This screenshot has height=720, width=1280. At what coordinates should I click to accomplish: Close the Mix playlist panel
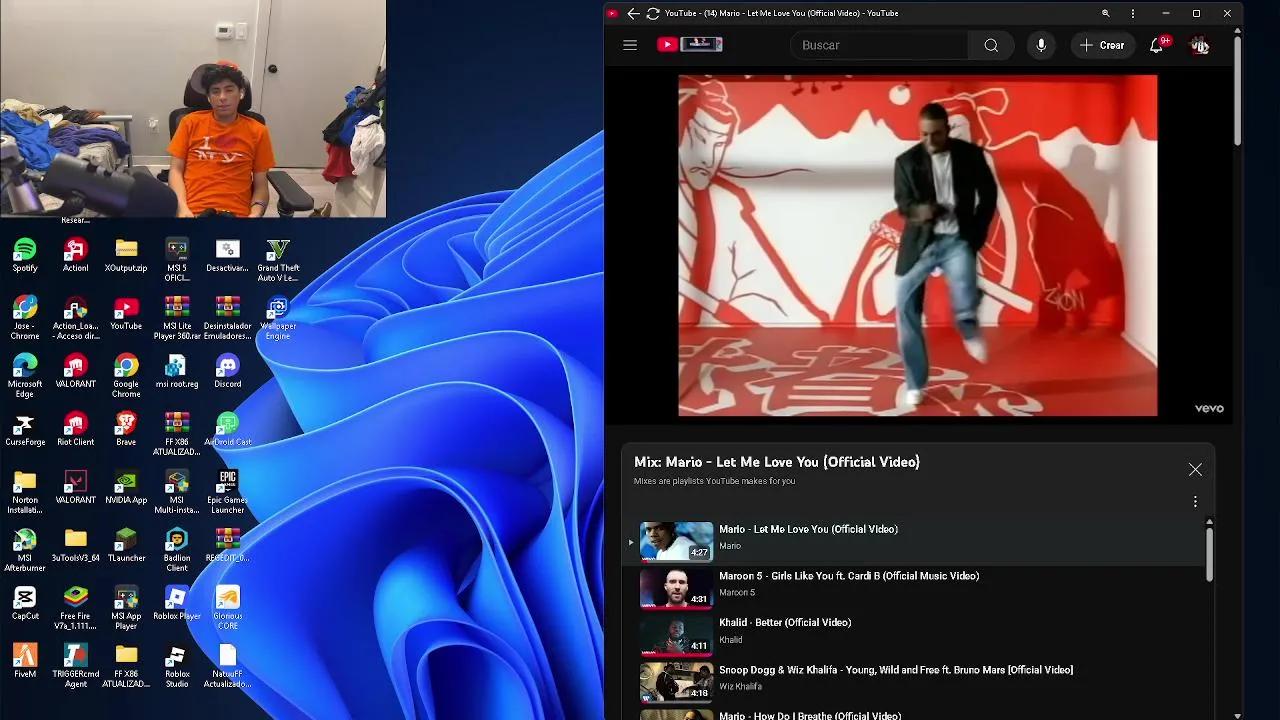(x=1195, y=469)
